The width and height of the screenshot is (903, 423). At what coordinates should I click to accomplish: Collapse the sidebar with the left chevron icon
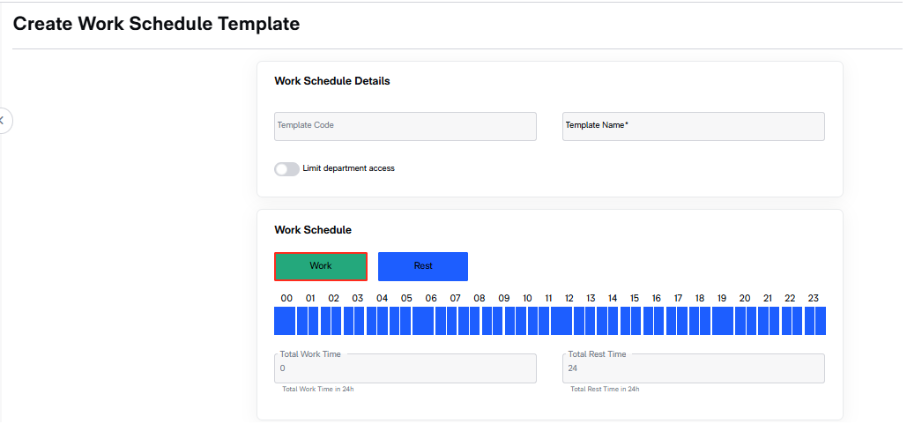(x=3, y=121)
